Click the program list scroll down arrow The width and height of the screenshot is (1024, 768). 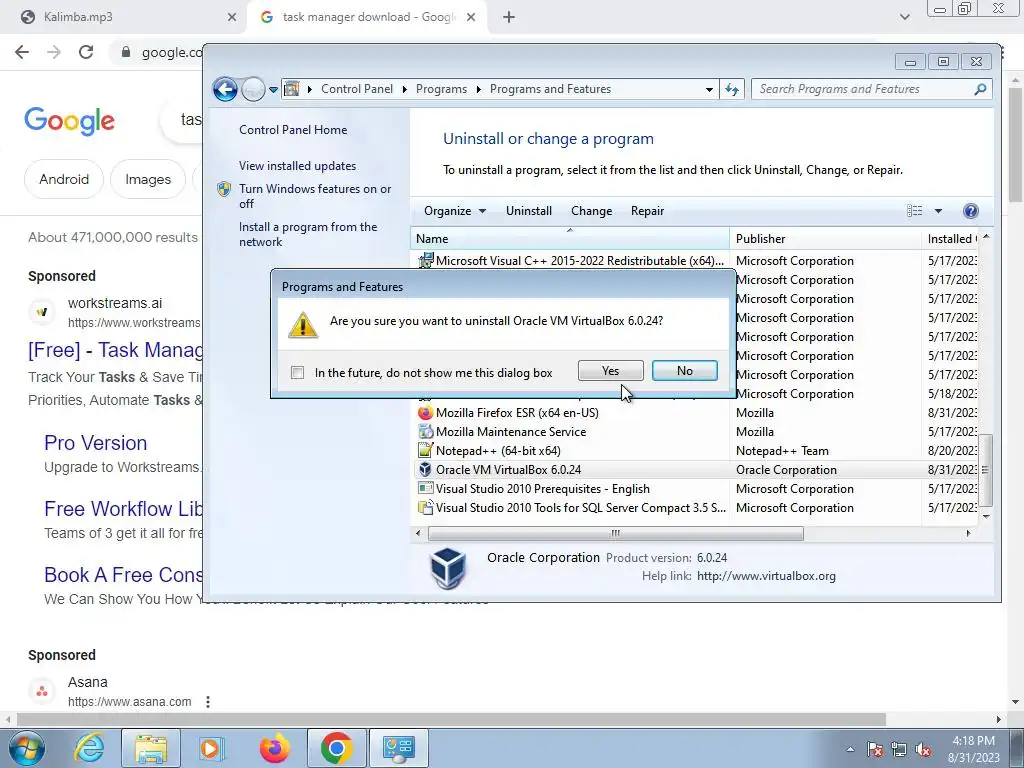(x=986, y=517)
